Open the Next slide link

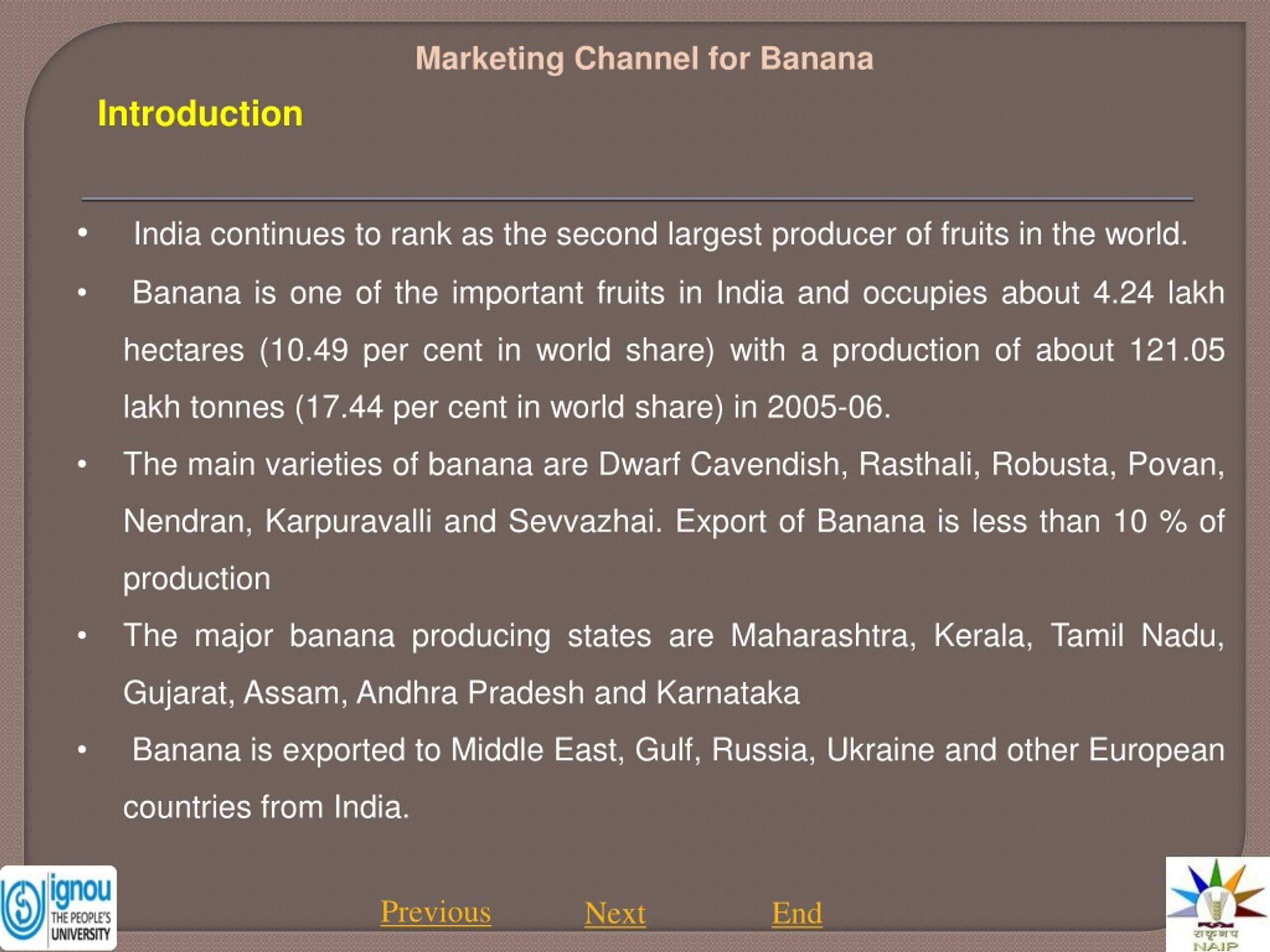[615, 913]
